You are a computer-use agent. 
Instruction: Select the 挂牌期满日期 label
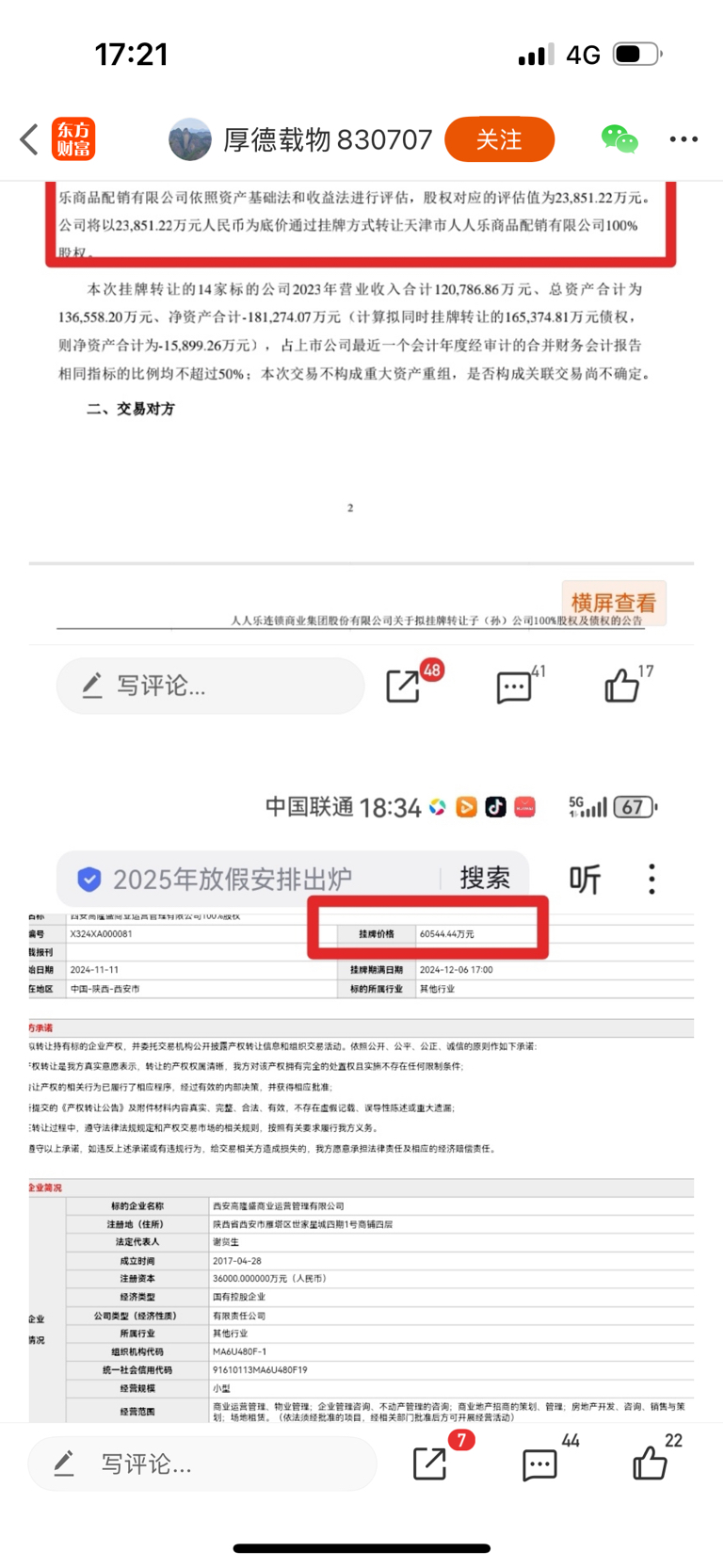pos(377,969)
